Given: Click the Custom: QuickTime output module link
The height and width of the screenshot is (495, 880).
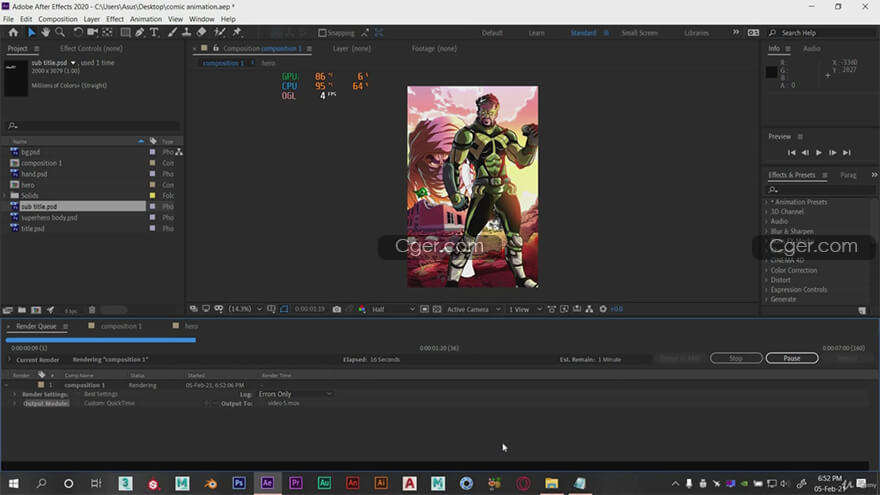Looking at the screenshot, I should (x=109, y=404).
